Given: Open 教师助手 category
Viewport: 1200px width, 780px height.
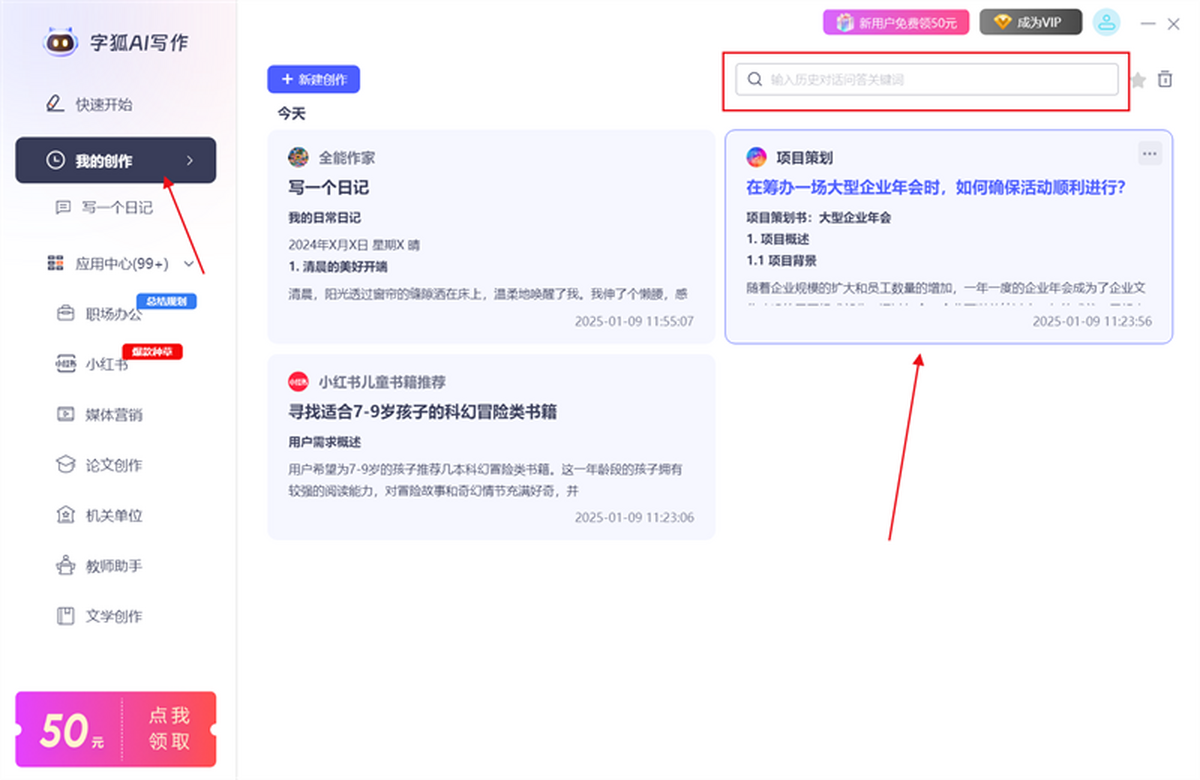Looking at the screenshot, I should [114, 566].
